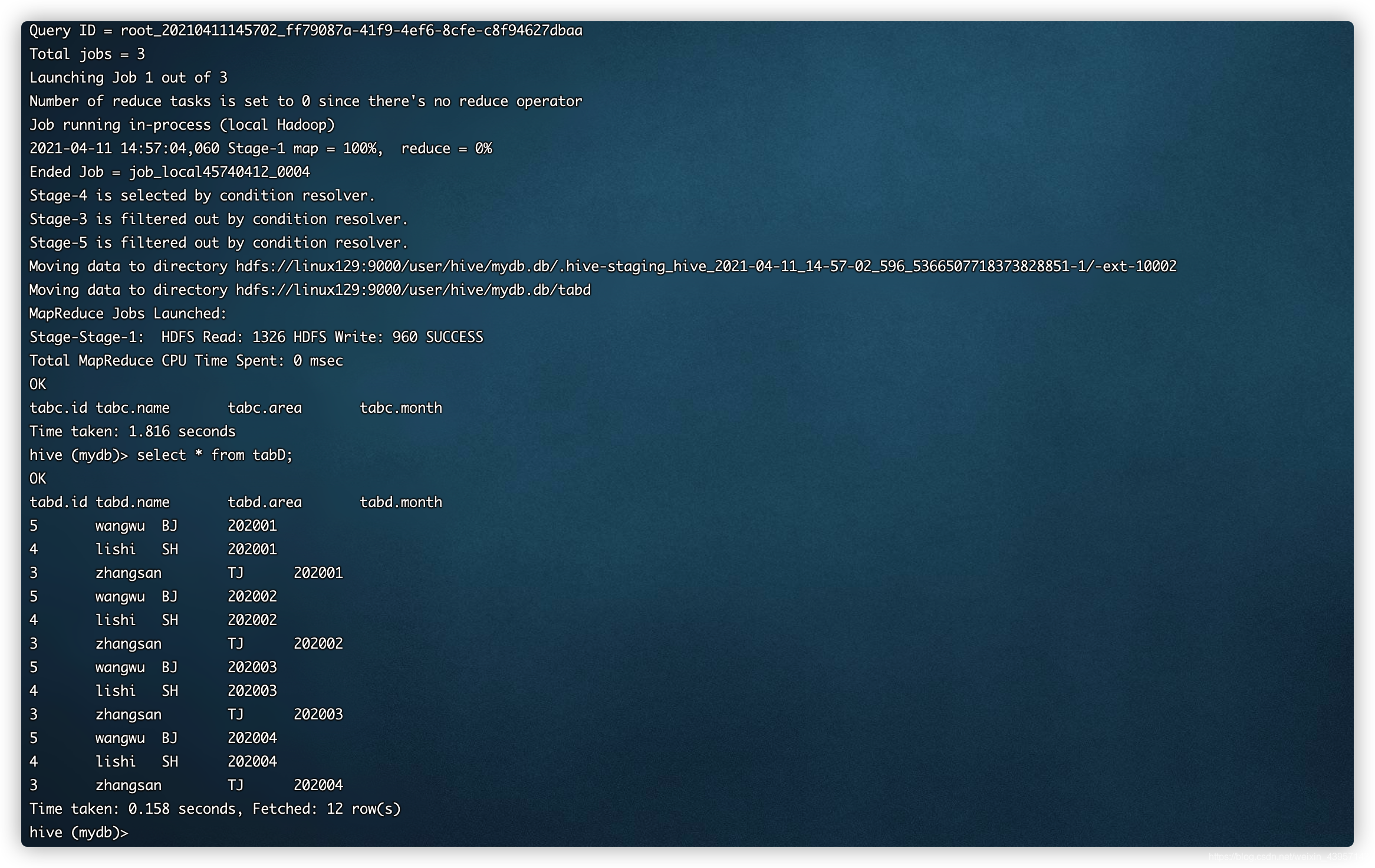Click the 'HDFS Read: 1326' SUCCESS line
This screenshot has width=1375, height=868.
(256, 337)
